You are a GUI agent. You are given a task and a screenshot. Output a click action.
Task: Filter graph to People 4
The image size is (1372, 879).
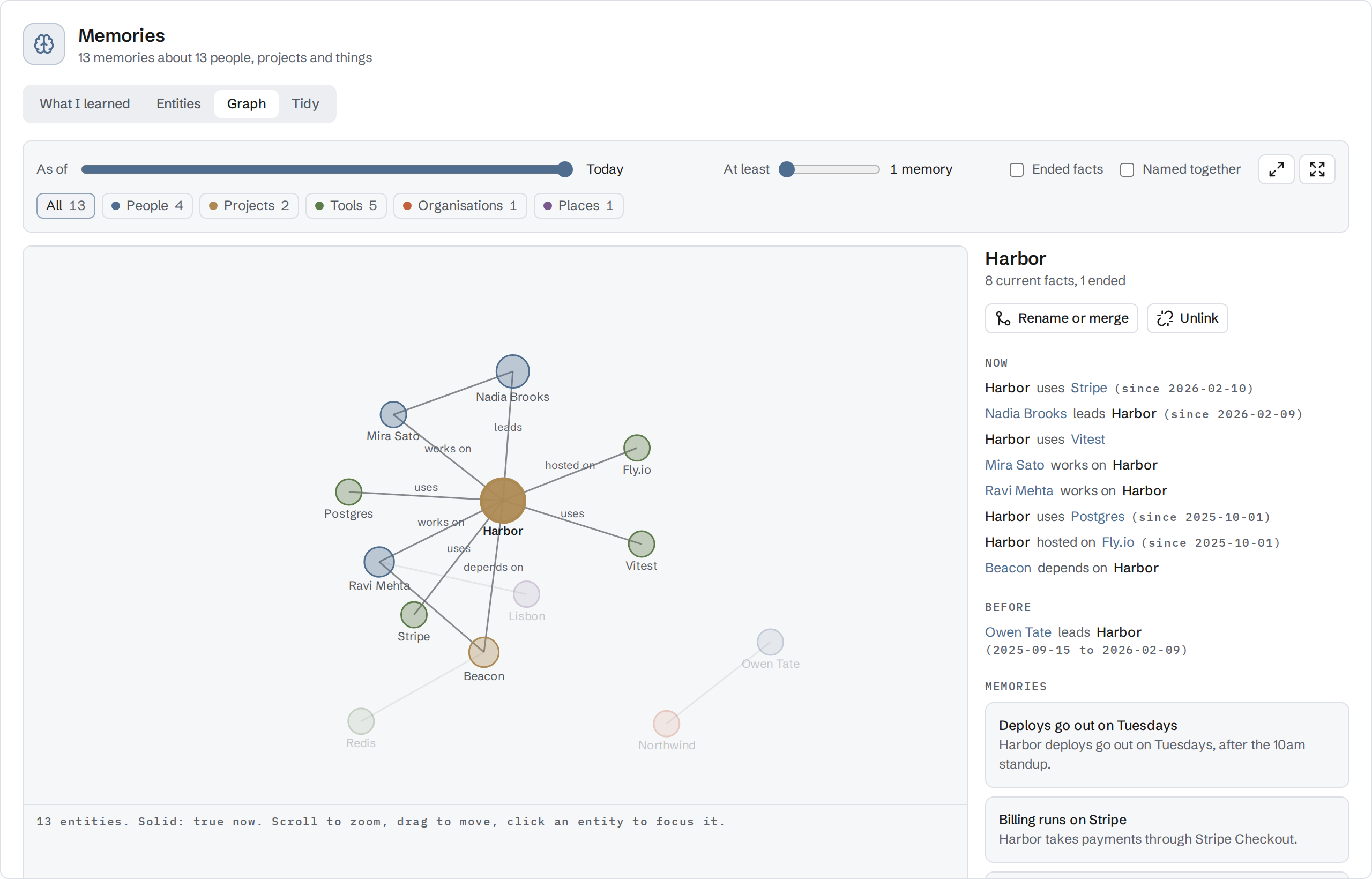click(x=147, y=205)
